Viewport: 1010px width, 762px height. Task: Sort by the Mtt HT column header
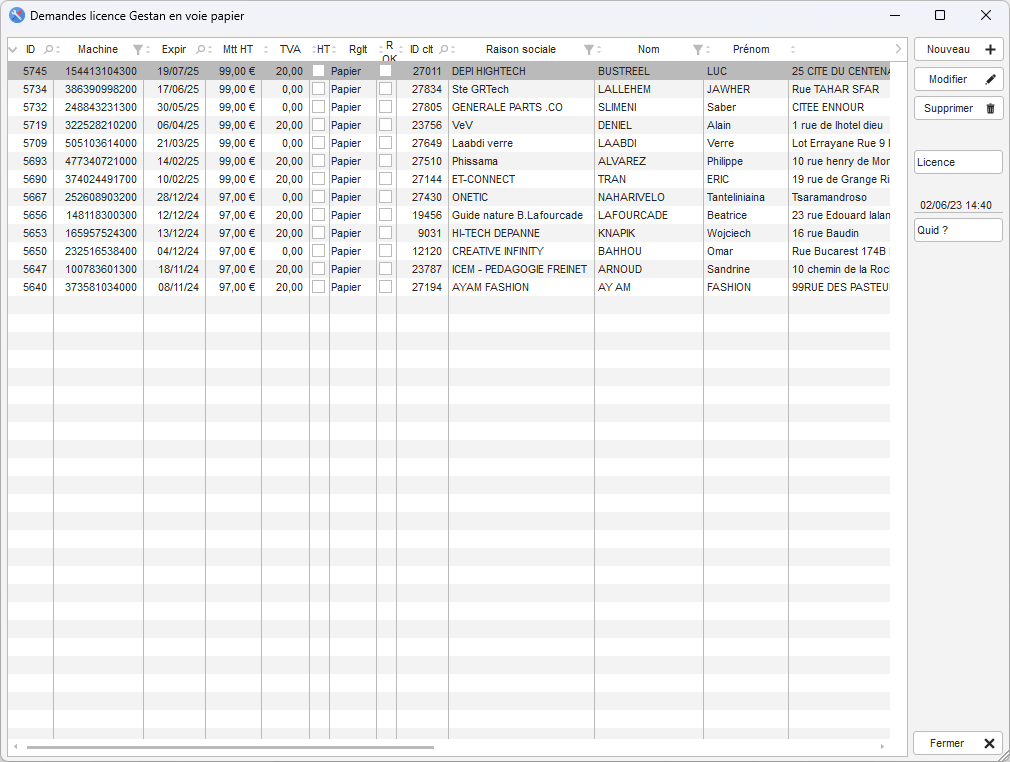[x=238, y=50]
